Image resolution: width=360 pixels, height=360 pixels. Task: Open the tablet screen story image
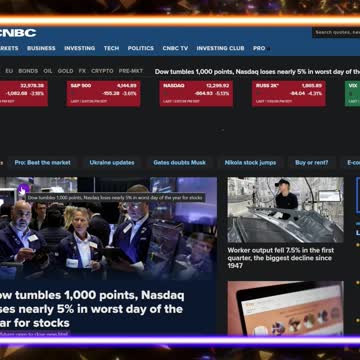point(286,308)
